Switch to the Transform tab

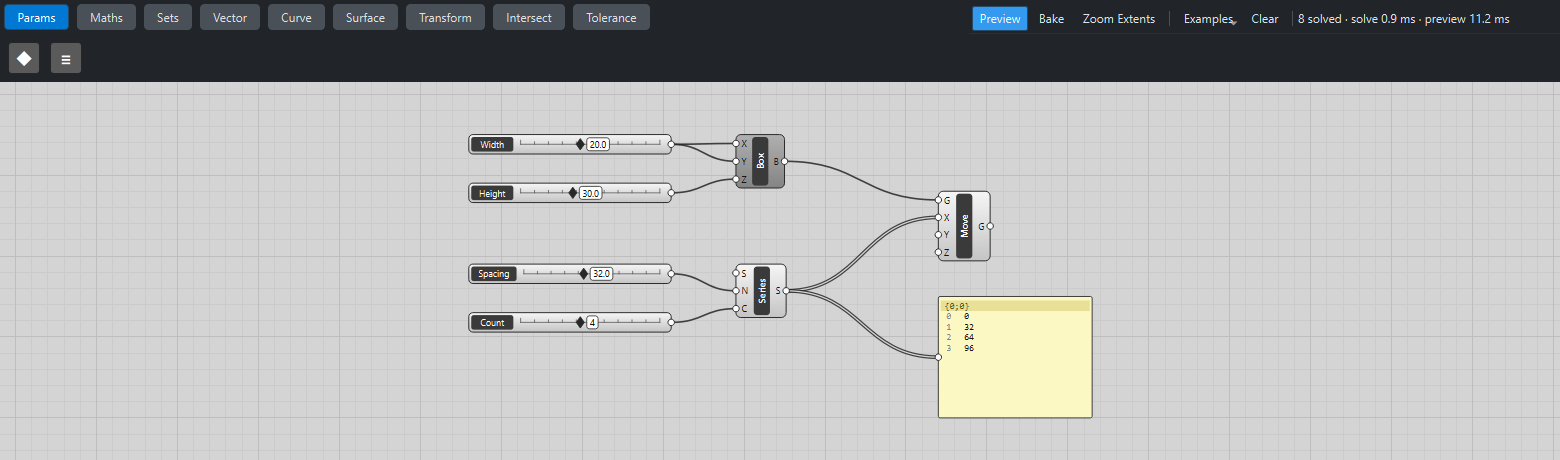click(x=445, y=18)
